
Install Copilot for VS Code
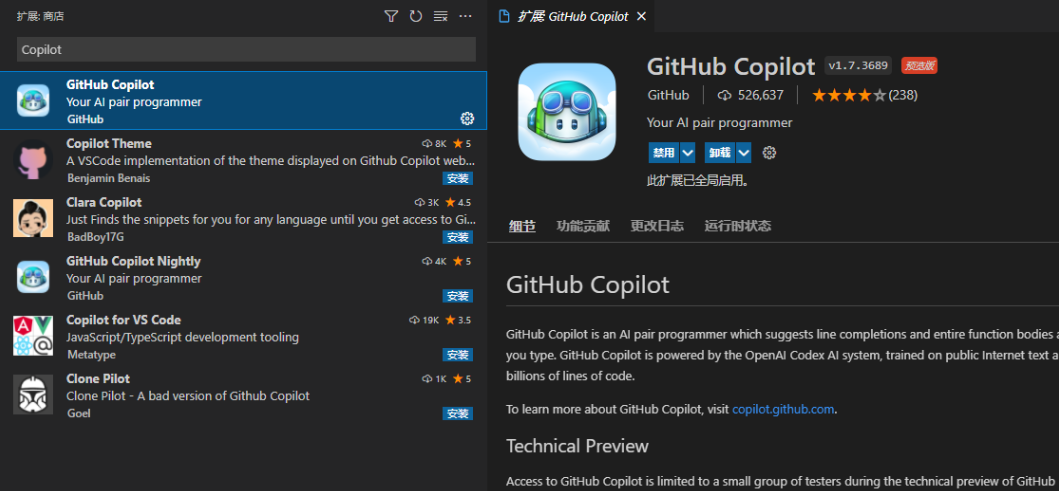[458, 355]
